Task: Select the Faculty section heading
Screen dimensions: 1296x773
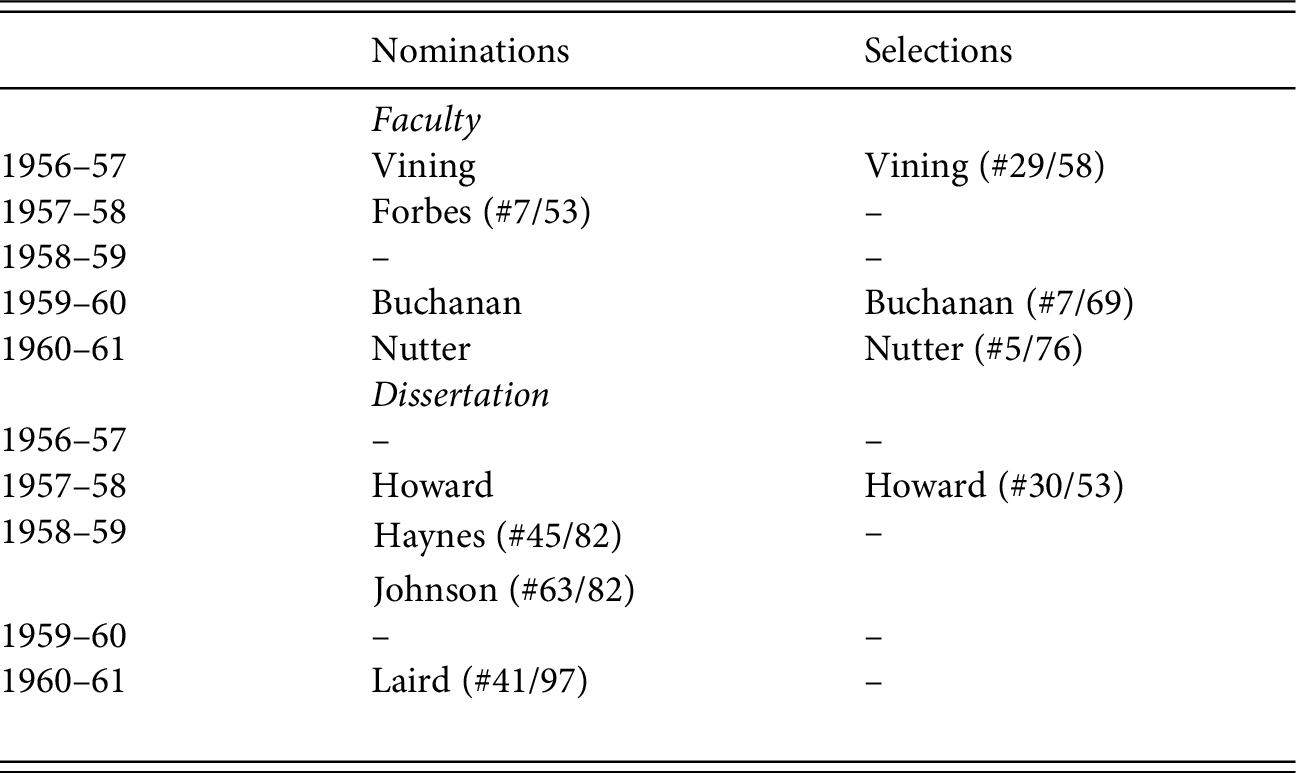Action: click(426, 121)
